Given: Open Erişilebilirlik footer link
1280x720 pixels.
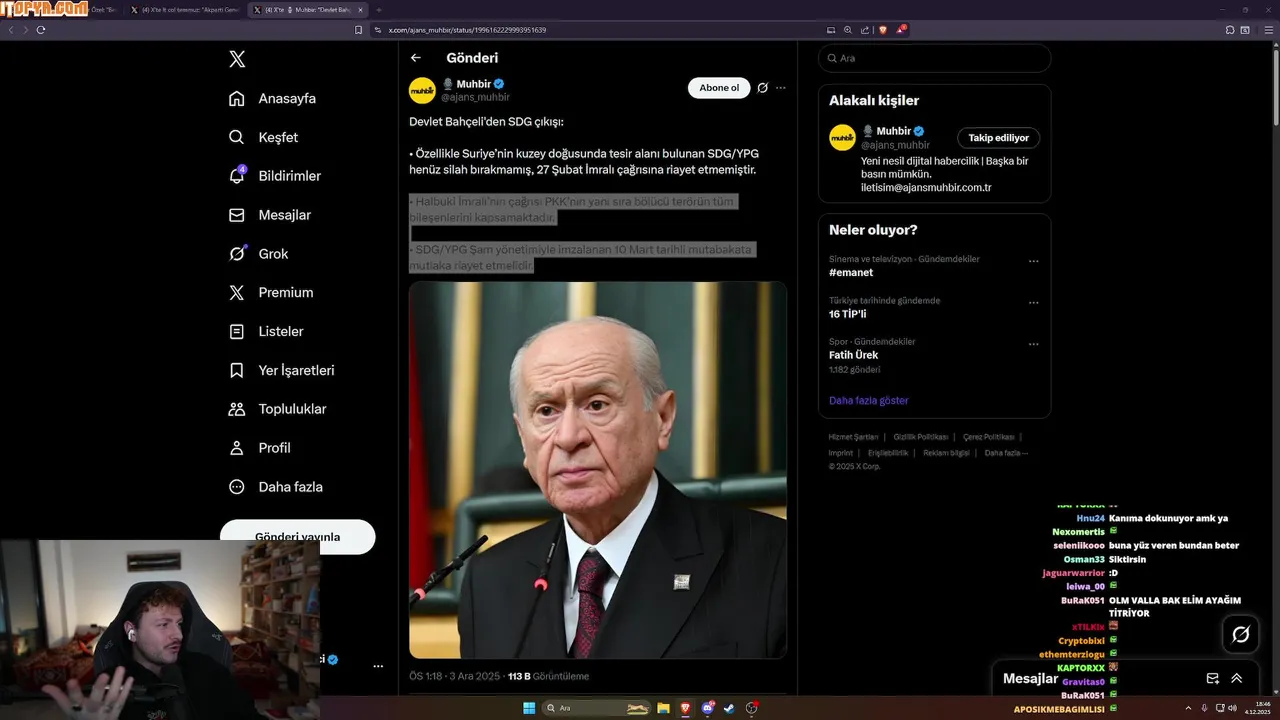Looking at the screenshot, I should click(x=888, y=453).
